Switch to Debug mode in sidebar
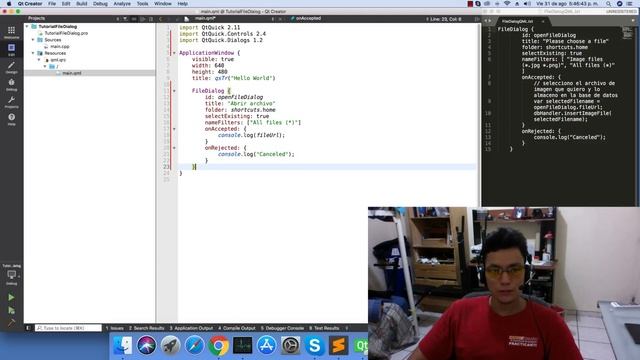 pyautogui.click(x=11, y=84)
